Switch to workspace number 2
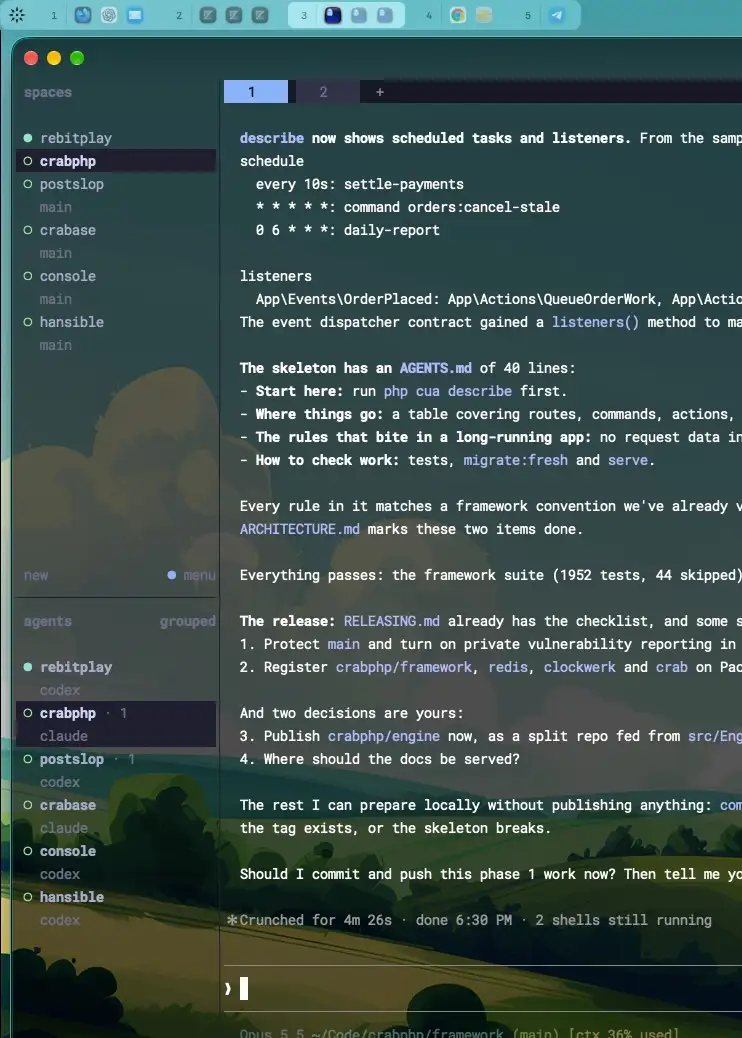The width and height of the screenshot is (742, 1038). point(179,15)
